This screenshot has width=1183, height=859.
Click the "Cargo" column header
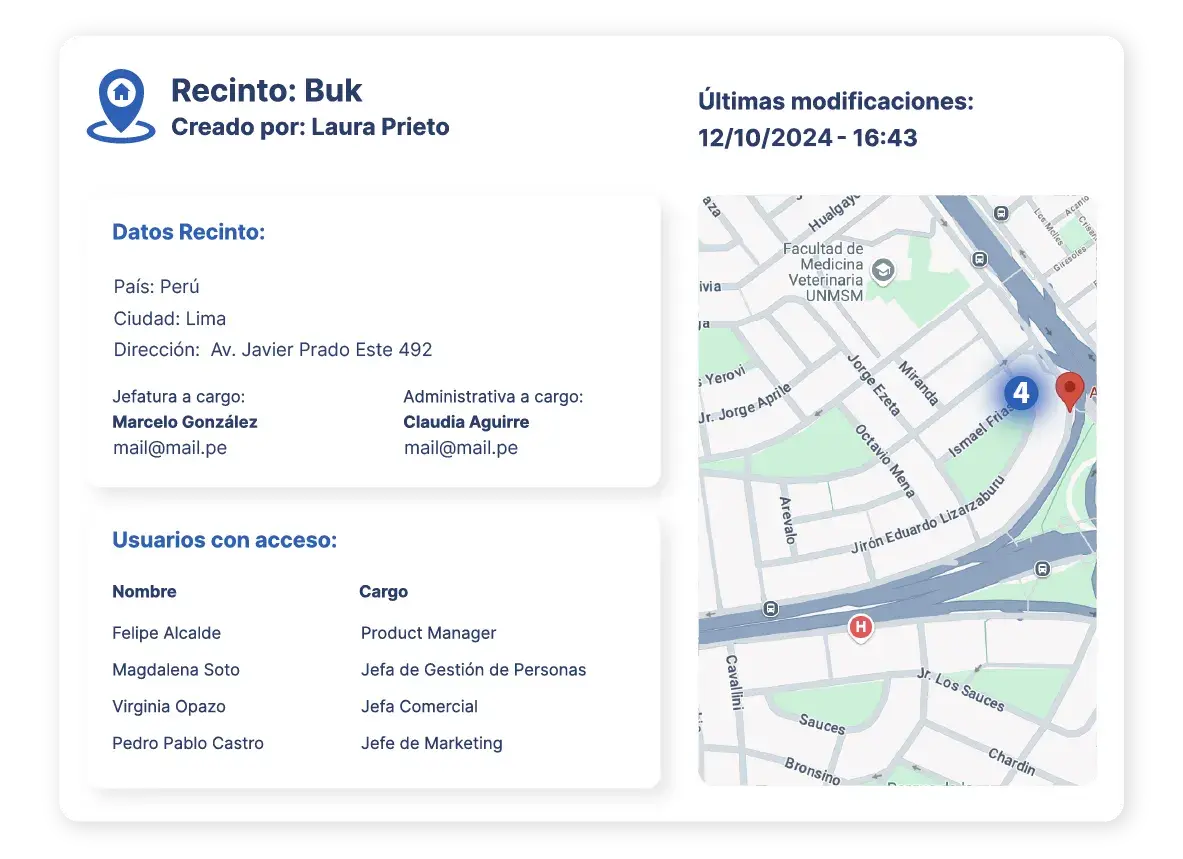point(383,592)
